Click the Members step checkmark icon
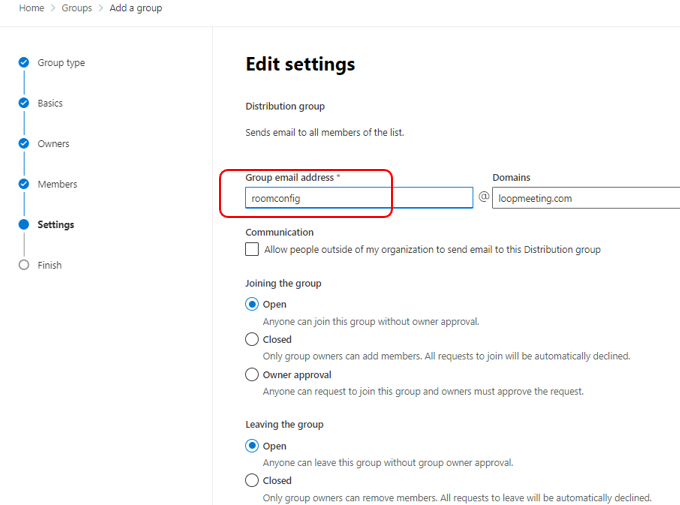The height and width of the screenshot is (505, 680). 24,184
